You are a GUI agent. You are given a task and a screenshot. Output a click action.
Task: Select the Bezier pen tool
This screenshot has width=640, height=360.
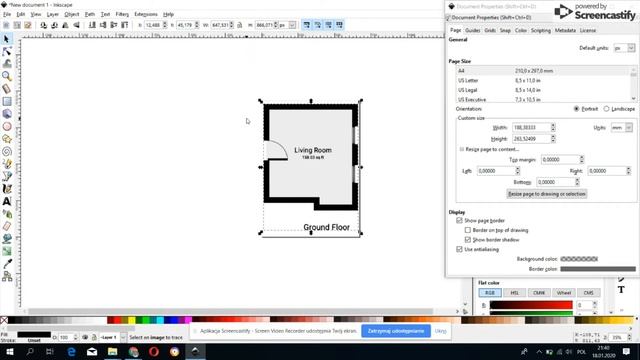(x=7, y=176)
